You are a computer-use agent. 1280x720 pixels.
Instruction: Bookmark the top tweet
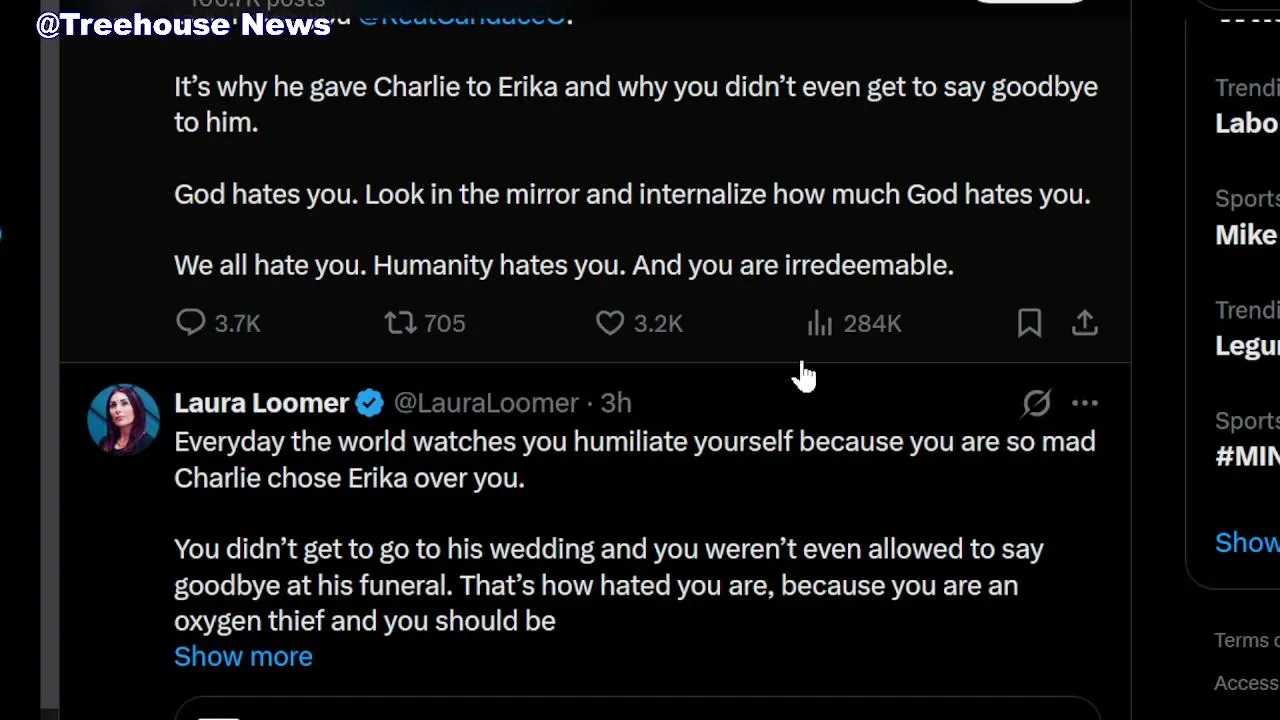(x=1029, y=323)
